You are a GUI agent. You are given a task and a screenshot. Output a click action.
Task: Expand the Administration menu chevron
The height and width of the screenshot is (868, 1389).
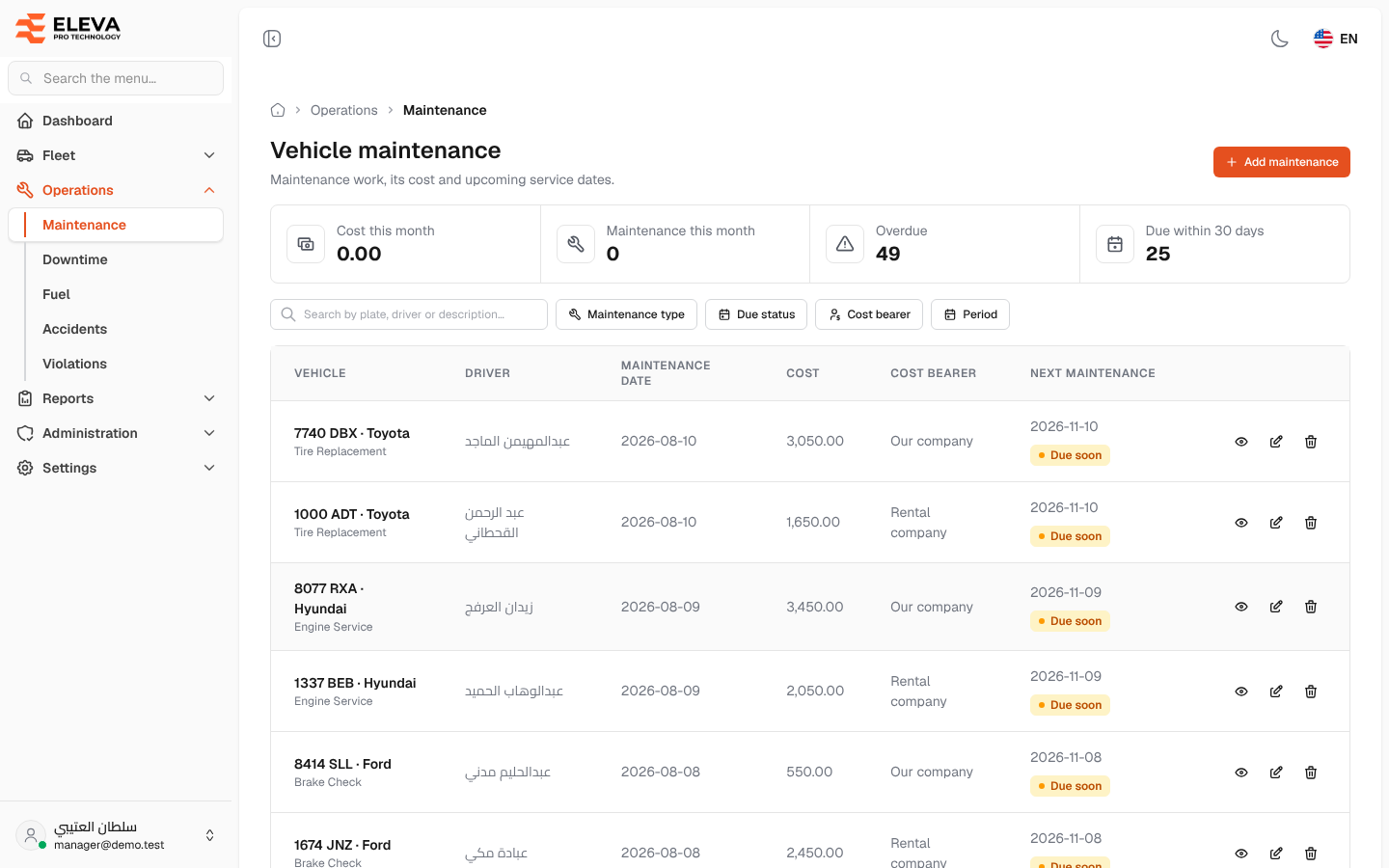coord(209,433)
